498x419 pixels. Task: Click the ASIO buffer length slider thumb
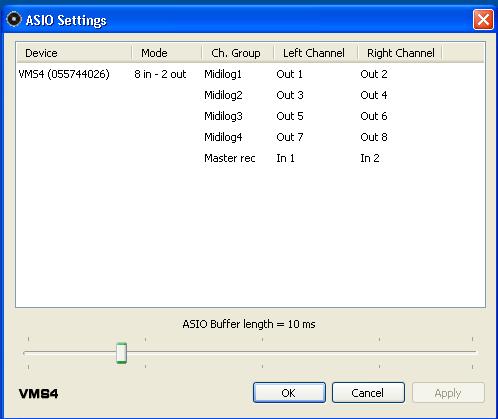click(121, 353)
